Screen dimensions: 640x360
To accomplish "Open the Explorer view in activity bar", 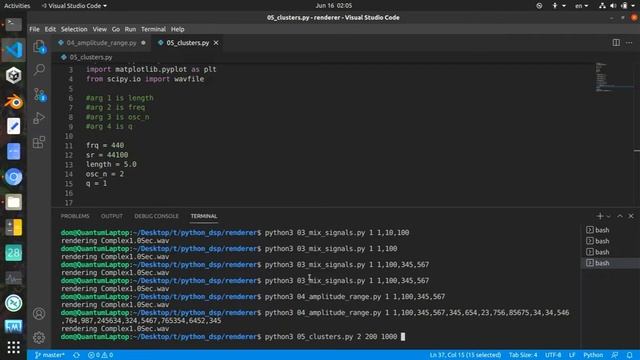I will coord(39,47).
